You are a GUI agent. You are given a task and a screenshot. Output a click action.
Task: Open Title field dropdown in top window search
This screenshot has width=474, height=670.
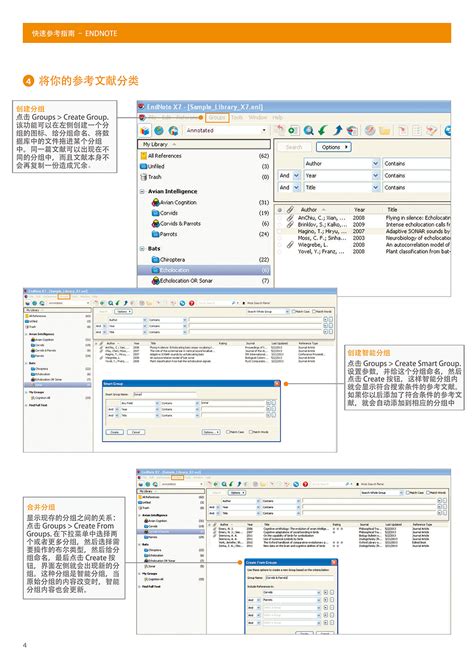(375, 188)
